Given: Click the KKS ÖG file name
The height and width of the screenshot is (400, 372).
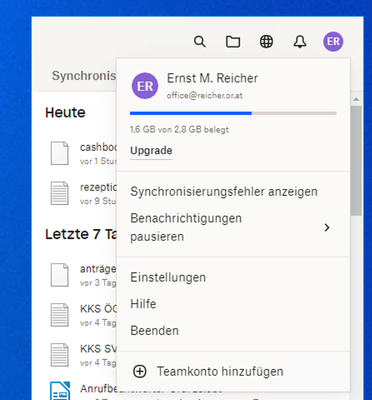Looking at the screenshot, I should [98, 309].
